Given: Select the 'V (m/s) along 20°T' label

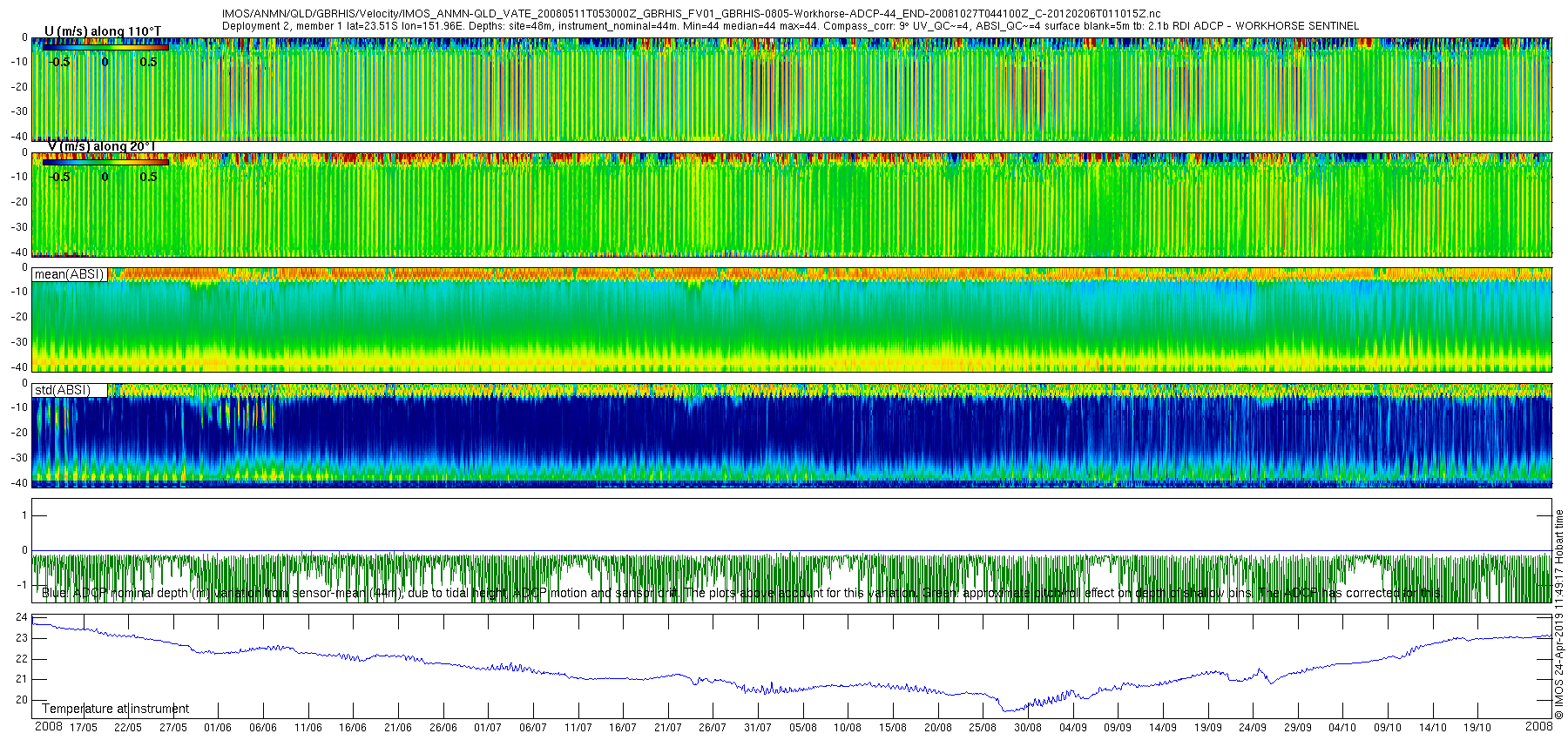Looking at the screenshot, I should pos(103,146).
